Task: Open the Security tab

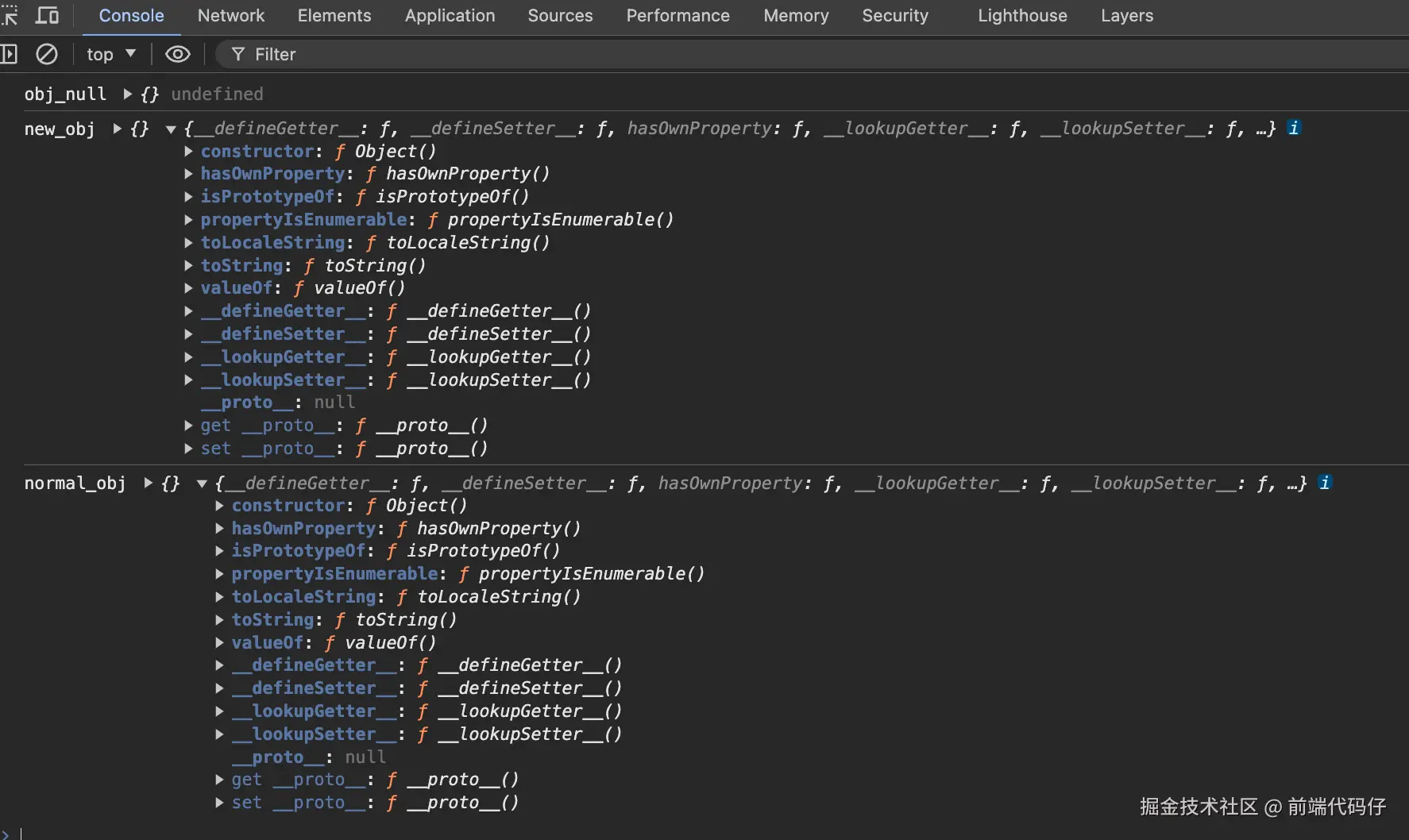Action: pos(895,15)
